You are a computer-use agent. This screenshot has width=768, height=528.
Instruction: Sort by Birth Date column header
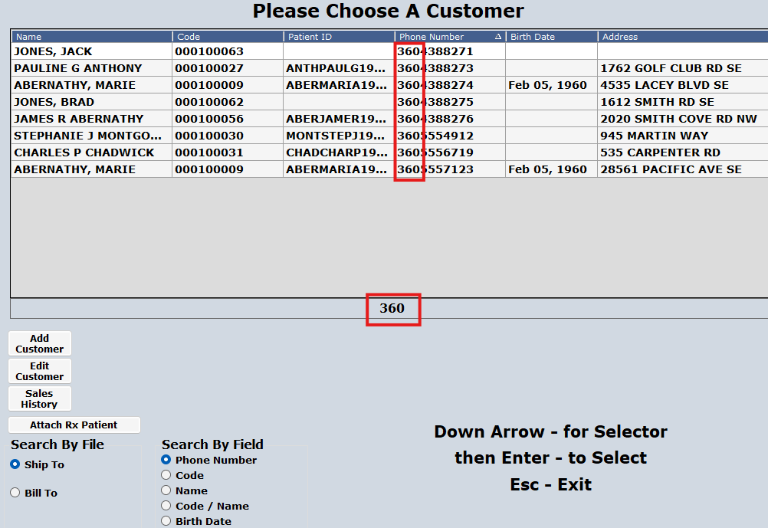[x=552, y=37]
